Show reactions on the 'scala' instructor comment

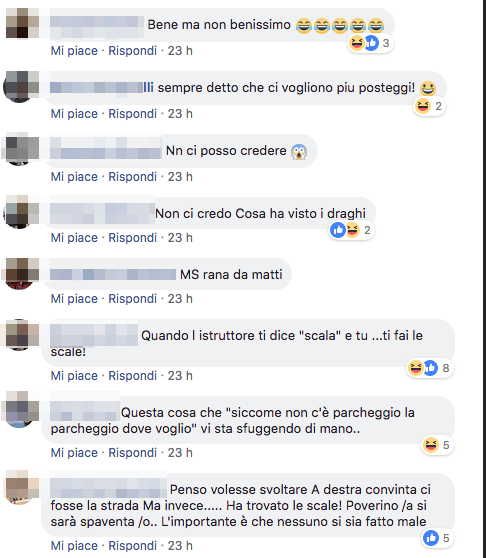430,368
